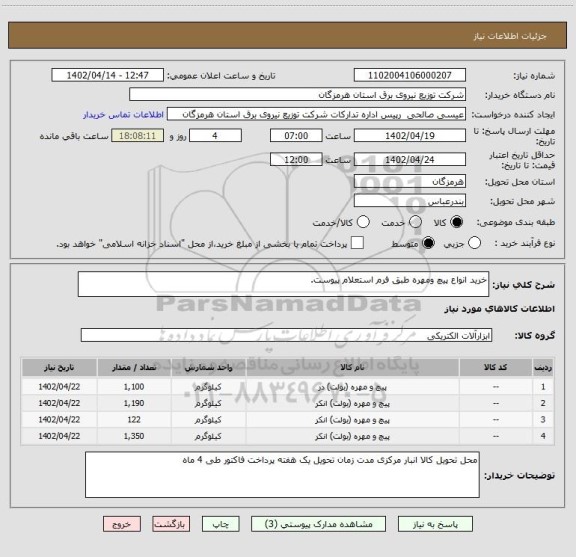Click the تعداد / مقدار column header
Image resolution: width=576 pixels, height=557 pixels.
coord(134,367)
